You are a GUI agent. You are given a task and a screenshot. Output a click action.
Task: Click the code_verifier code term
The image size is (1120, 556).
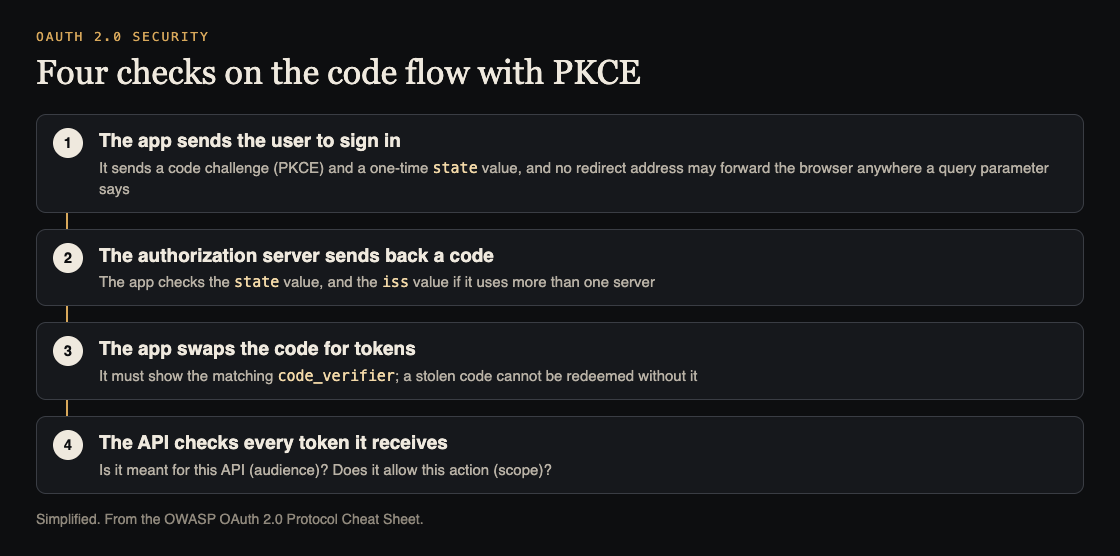point(336,375)
